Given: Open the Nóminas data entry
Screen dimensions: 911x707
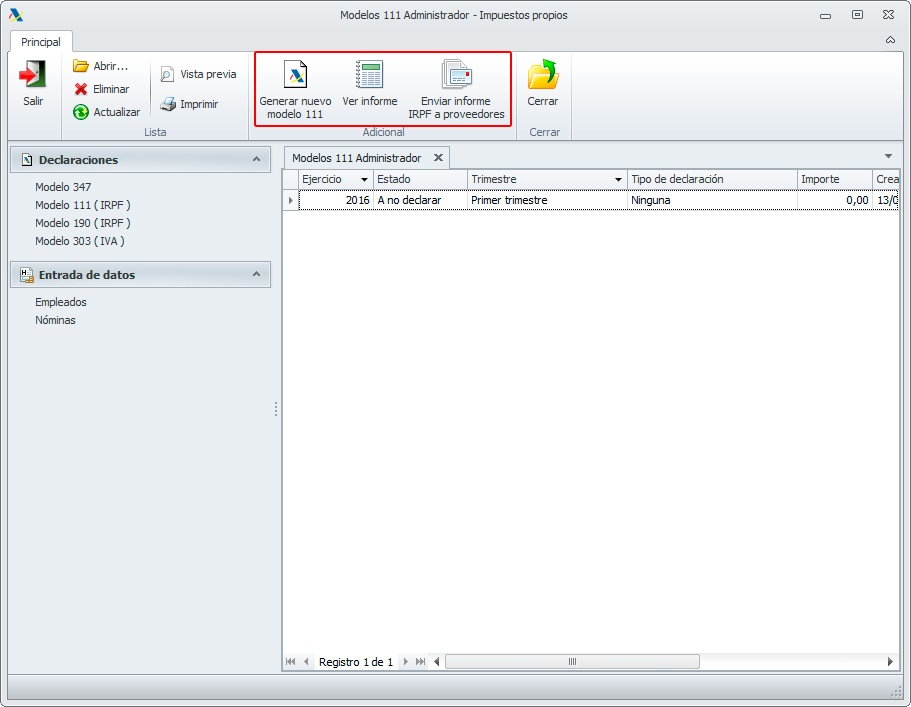Looking at the screenshot, I should 55,320.
